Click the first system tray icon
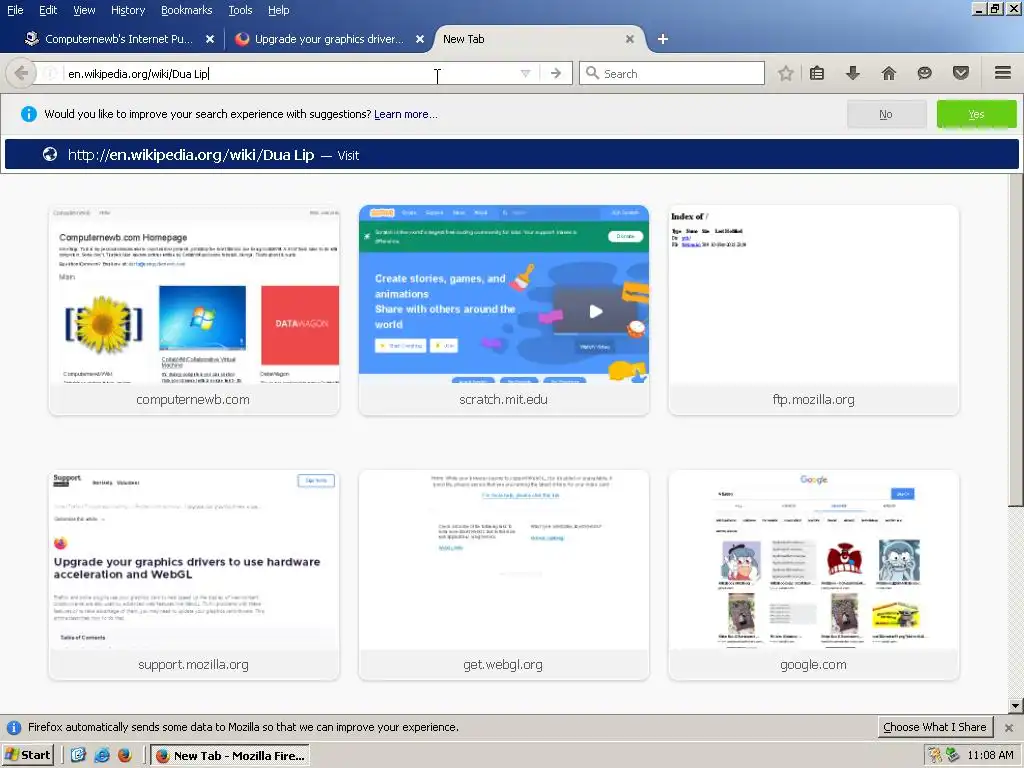Screen dimensions: 1024x768 click(x=935, y=755)
